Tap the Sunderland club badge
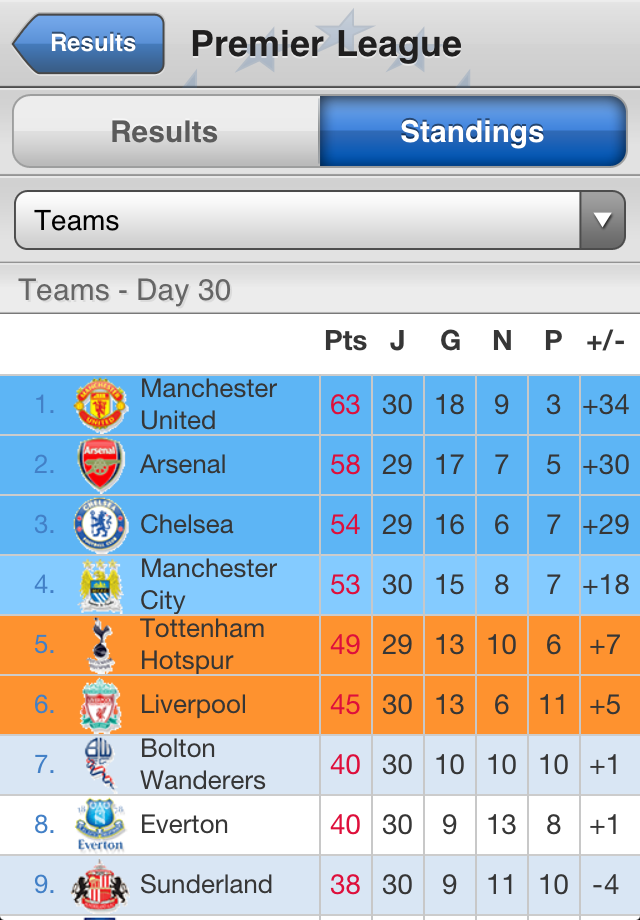The width and height of the screenshot is (640, 920). click(x=102, y=885)
